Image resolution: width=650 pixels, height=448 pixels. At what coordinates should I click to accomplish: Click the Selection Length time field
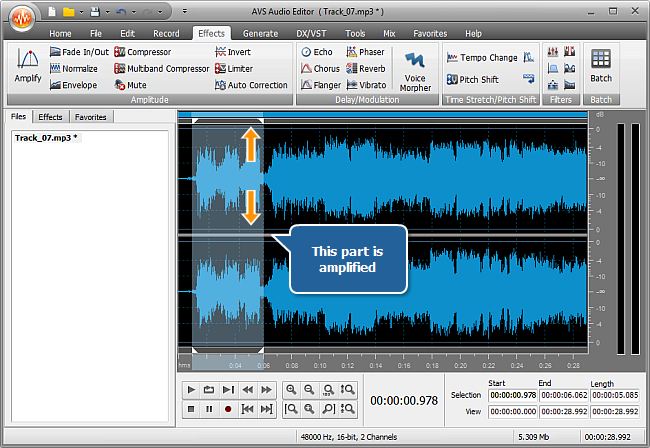(615, 395)
